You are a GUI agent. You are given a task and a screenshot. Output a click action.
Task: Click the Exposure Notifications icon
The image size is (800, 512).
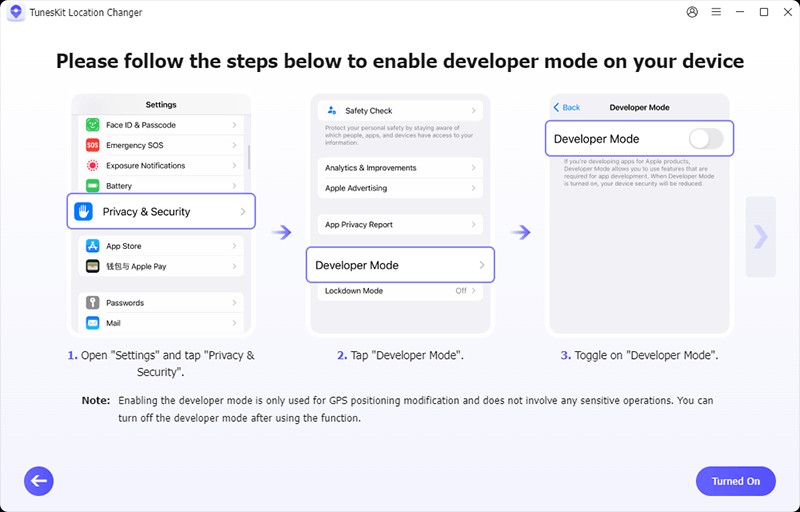92,166
